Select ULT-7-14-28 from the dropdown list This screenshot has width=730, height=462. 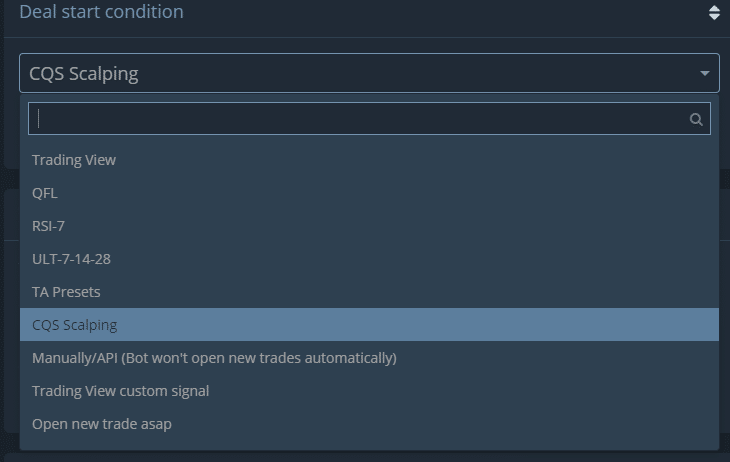click(369, 259)
